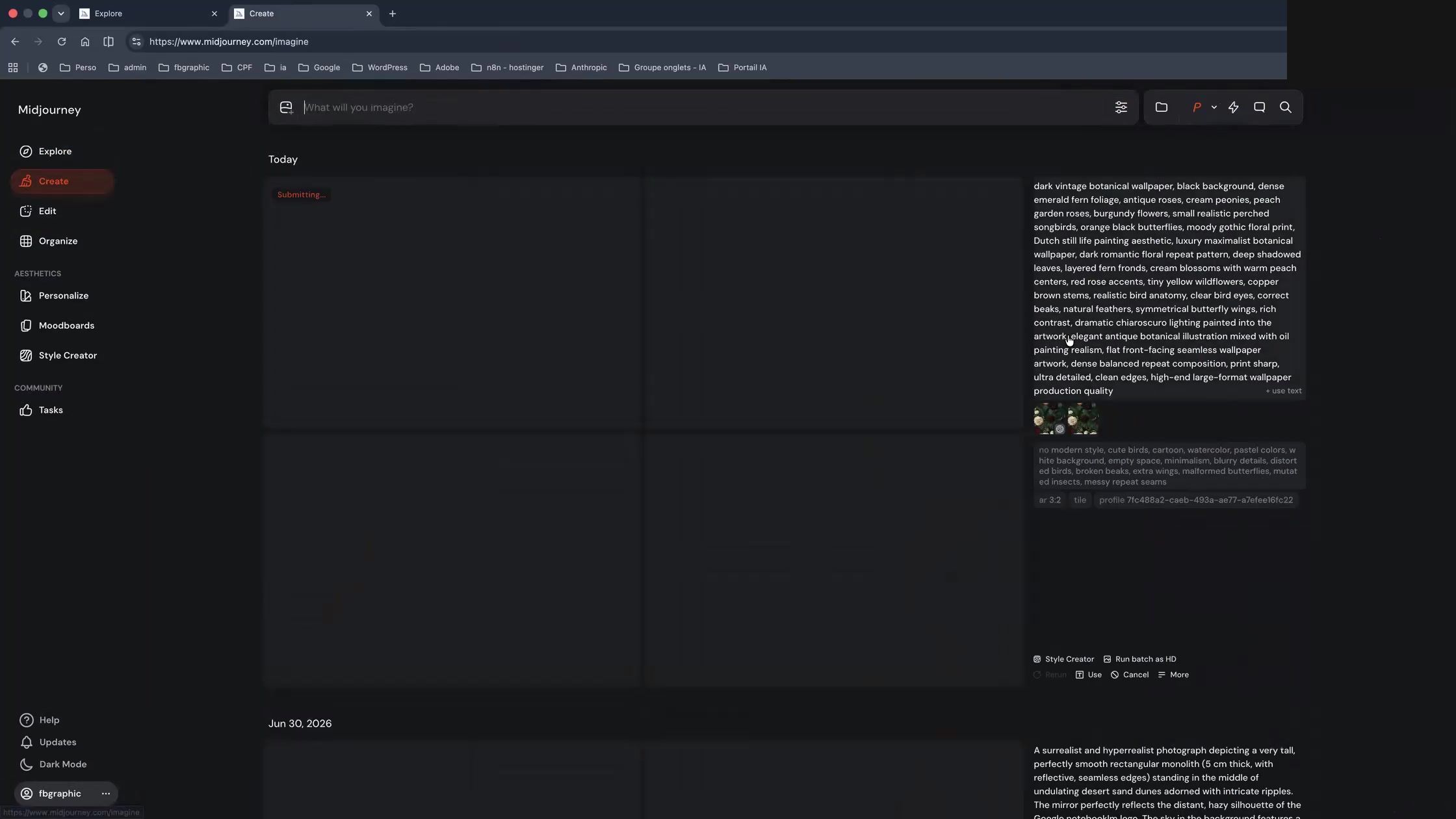Expand the tab list chevron
Image resolution: width=1456 pixels, height=819 pixels.
click(x=60, y=14)
